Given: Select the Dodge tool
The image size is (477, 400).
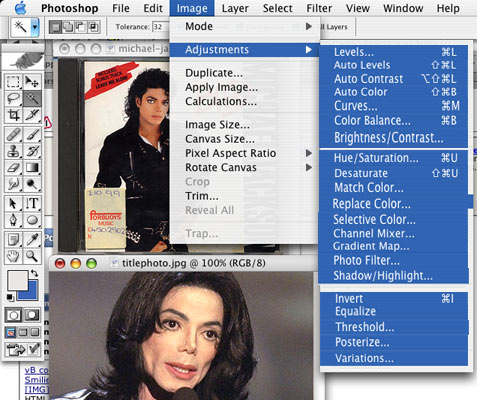Looking at the screenshot, I should pyautogui.click(x=32, y=184).
